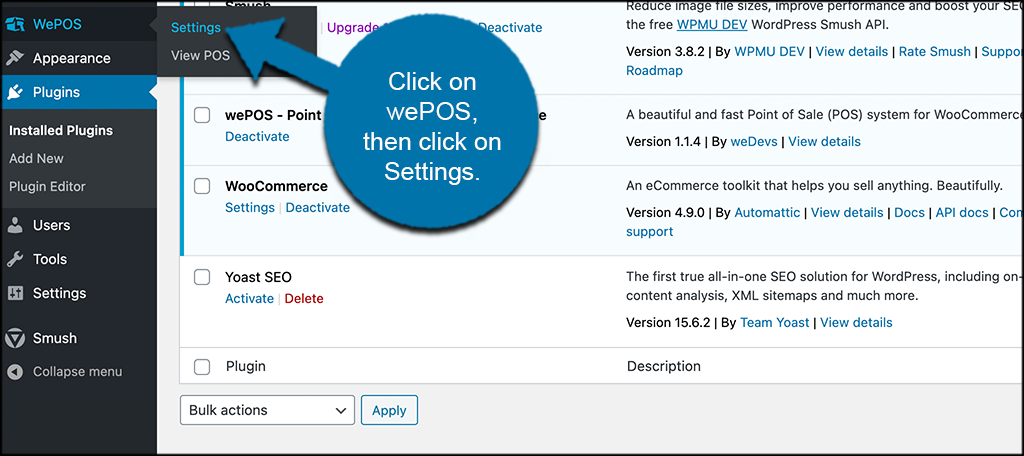1024x456 pixels.
Task: Open the Bulk actions dropdown
Action: [267, 410]
